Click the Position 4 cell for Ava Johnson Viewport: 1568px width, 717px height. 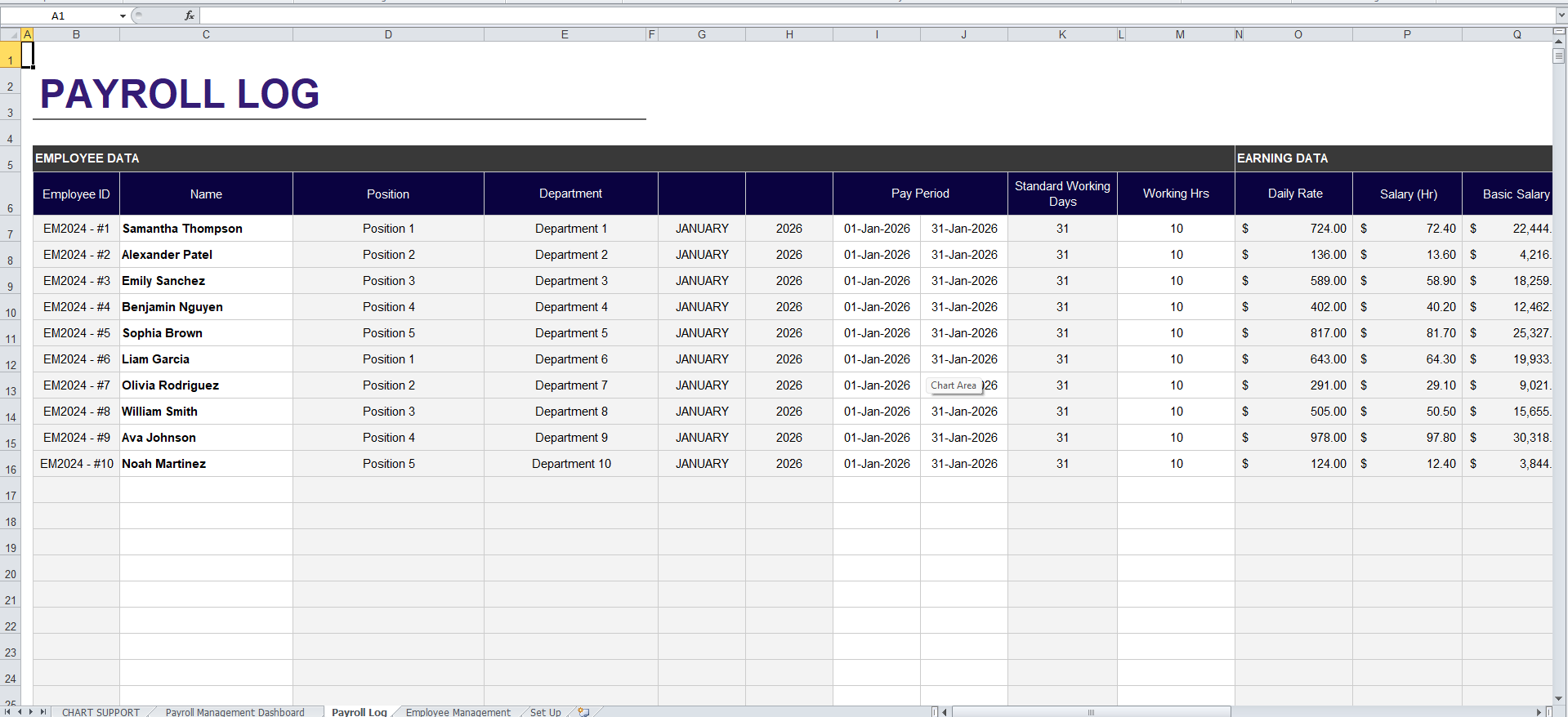(x=388, y=438)
